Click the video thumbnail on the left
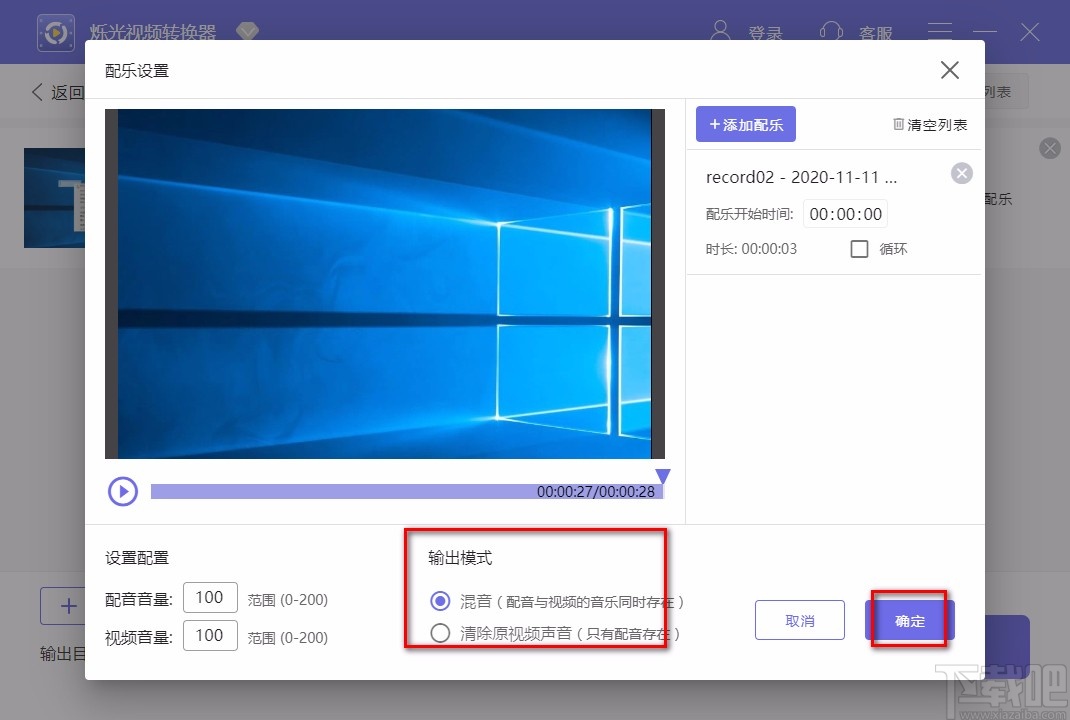The height and width of the screenshot is (720, 1070). [x=55, y=197]
